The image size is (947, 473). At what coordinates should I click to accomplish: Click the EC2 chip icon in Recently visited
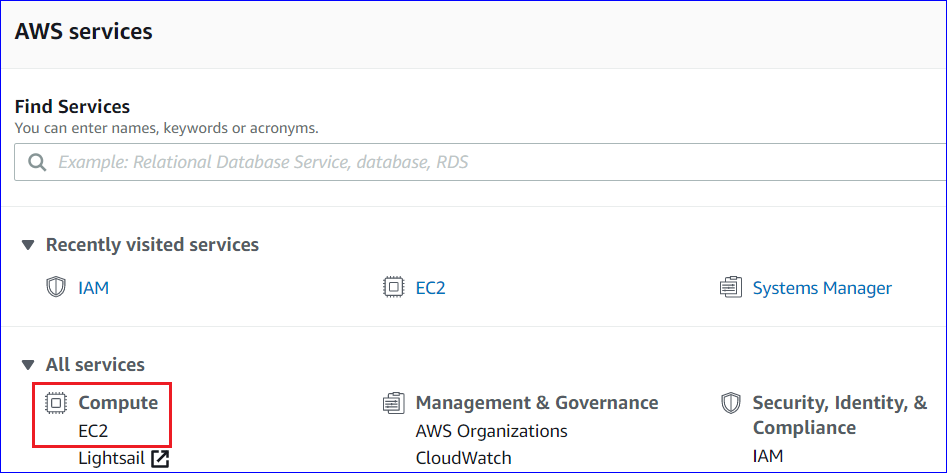point(393,287)
